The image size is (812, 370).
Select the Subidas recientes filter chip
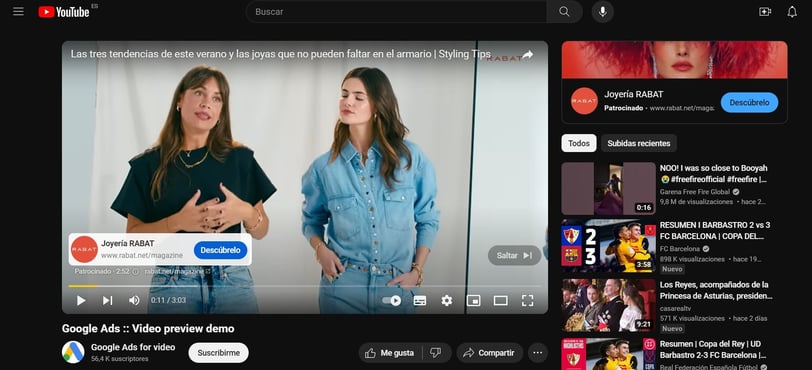[639, 143]
